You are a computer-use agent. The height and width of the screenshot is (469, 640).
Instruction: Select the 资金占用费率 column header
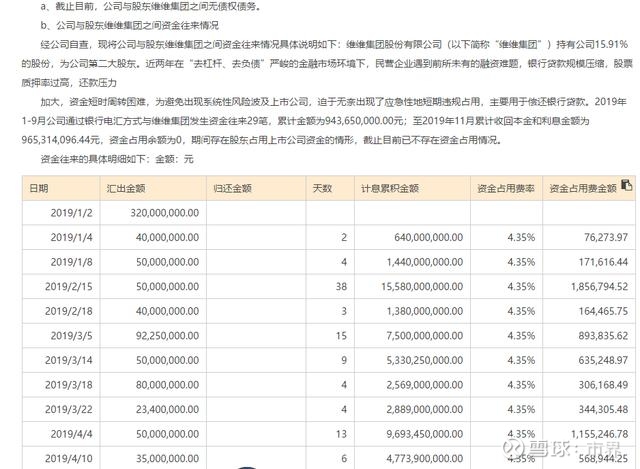(x=506, y=188)
